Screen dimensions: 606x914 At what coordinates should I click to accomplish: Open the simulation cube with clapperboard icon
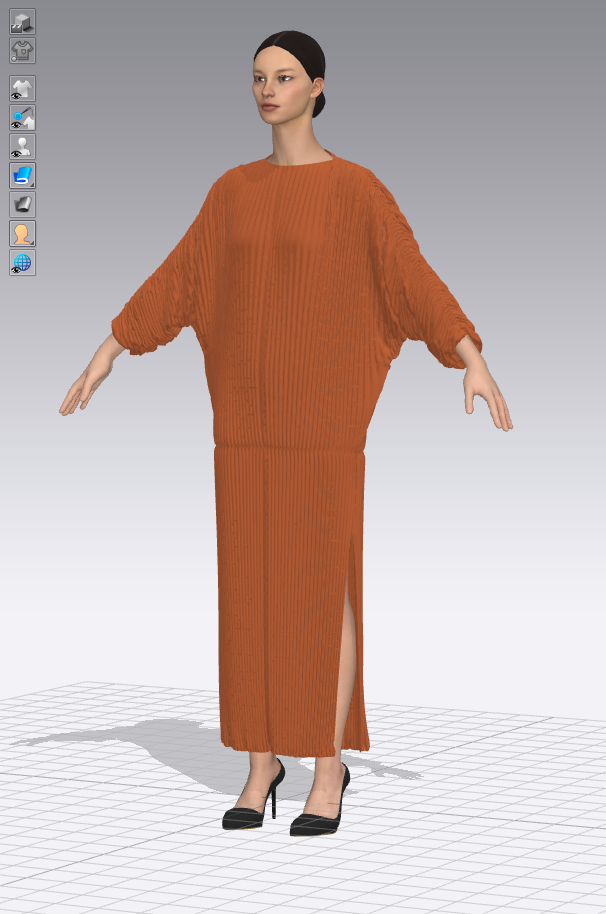tap(22, 22)
